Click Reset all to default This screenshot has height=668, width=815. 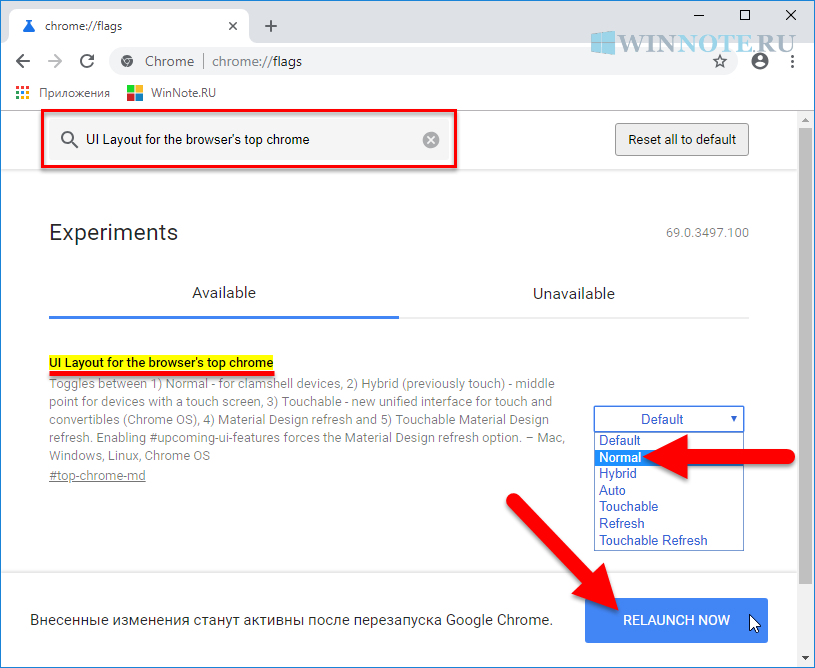coord(682,139)
